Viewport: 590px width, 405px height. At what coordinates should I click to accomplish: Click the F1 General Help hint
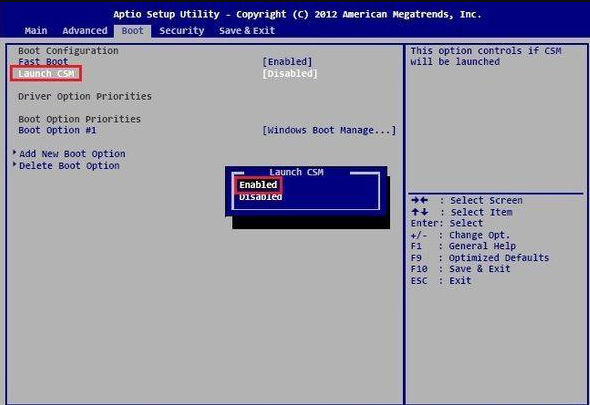coord(463,246)
